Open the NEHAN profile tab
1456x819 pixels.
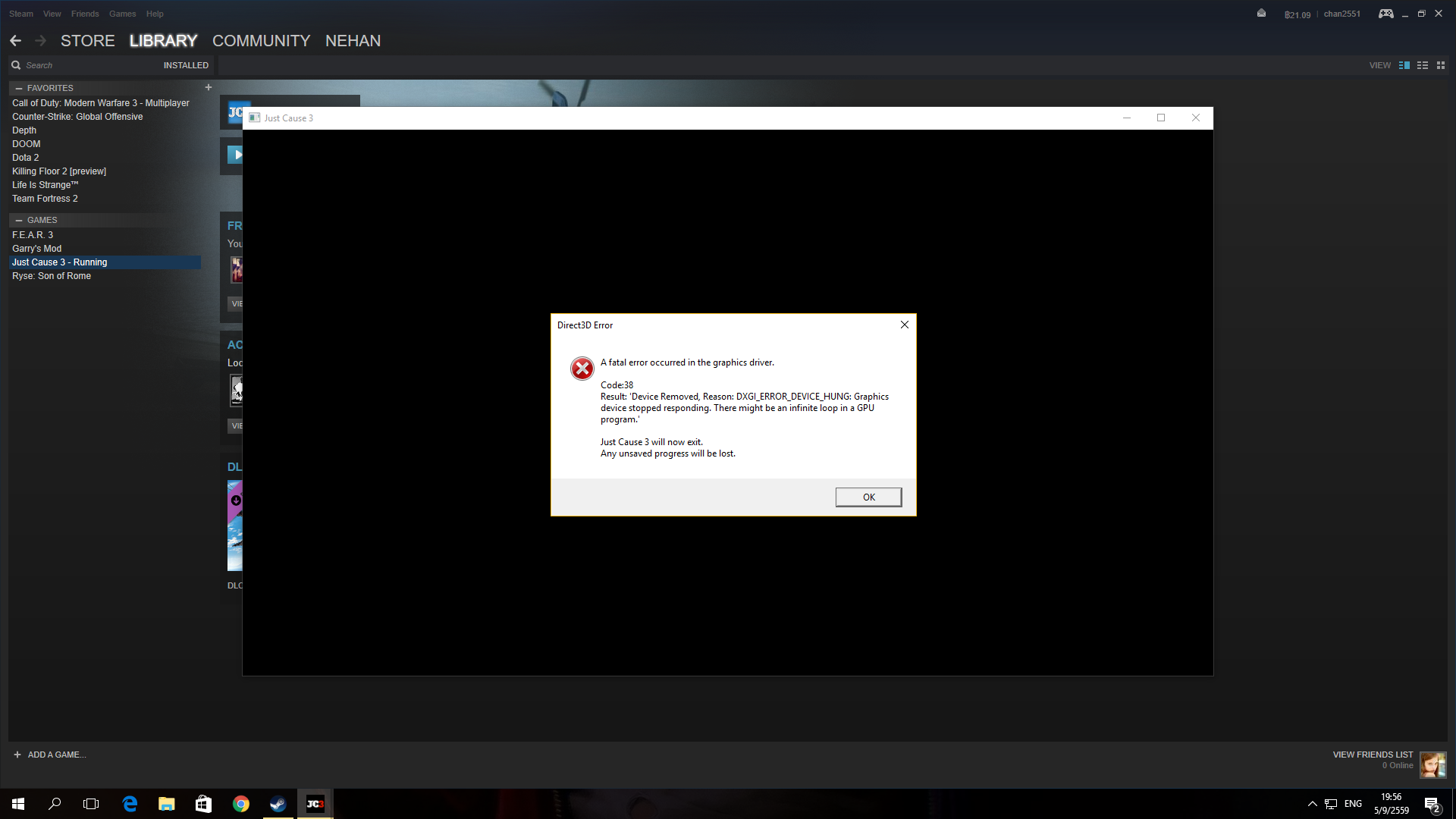pos(353,41)
